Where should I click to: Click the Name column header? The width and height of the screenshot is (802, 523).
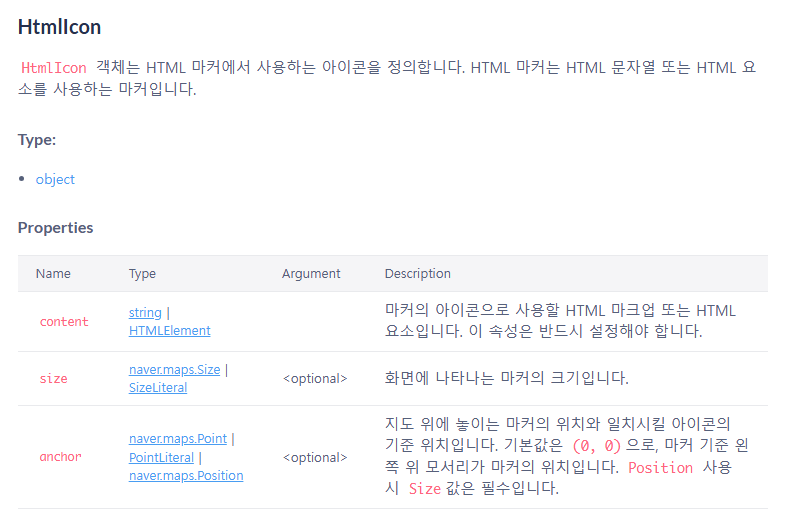pos(53,274)
